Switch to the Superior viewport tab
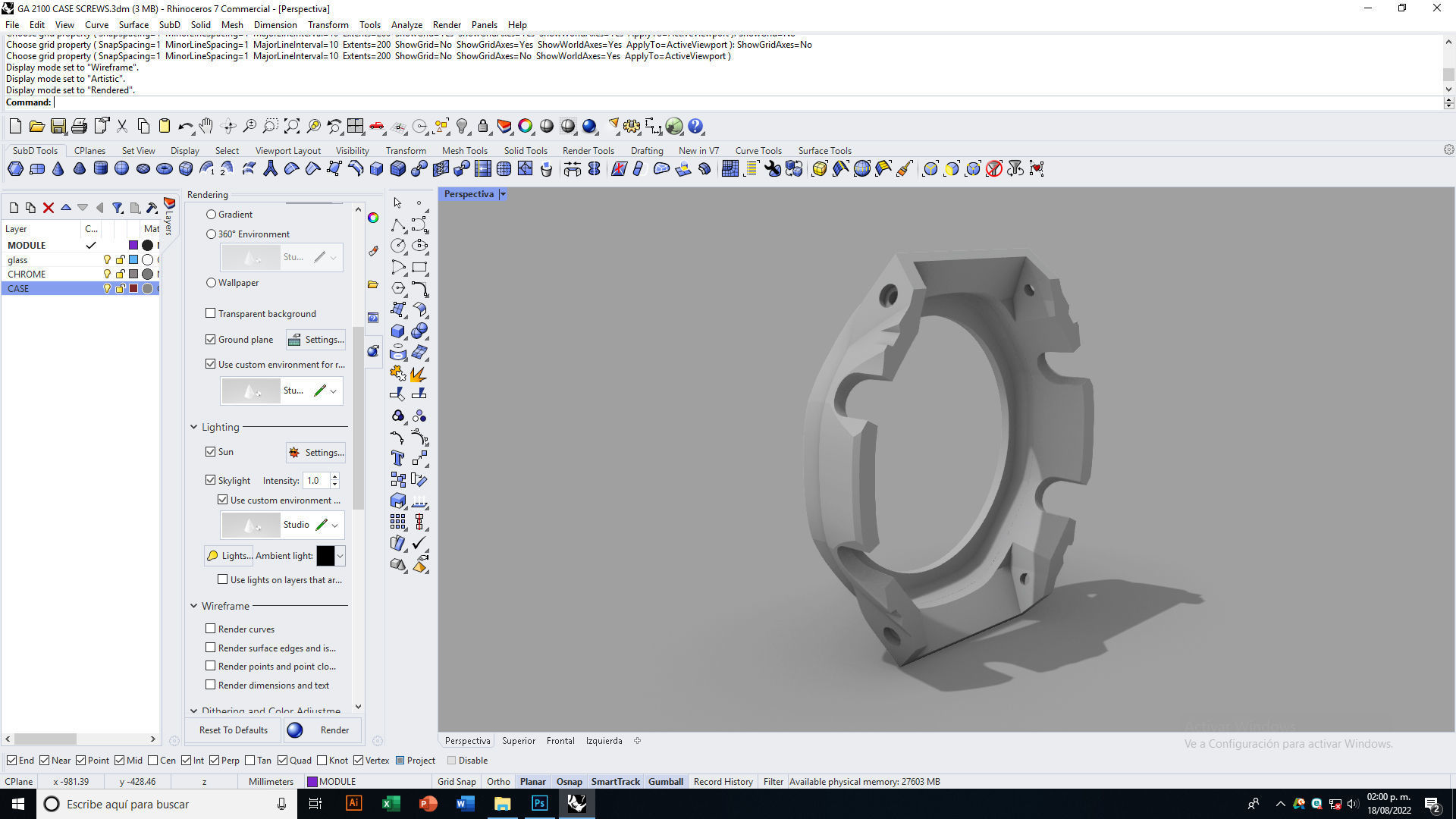This screenshot has height=819, width=1456. [519, 741]
